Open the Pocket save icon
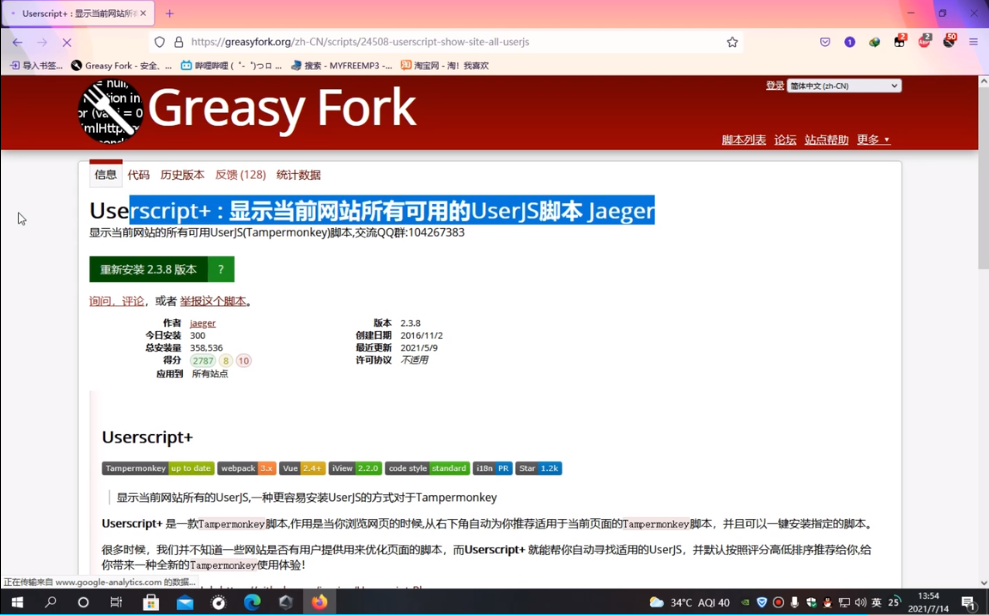Viewport: 989px width, 615px height. tap(825, 42)
